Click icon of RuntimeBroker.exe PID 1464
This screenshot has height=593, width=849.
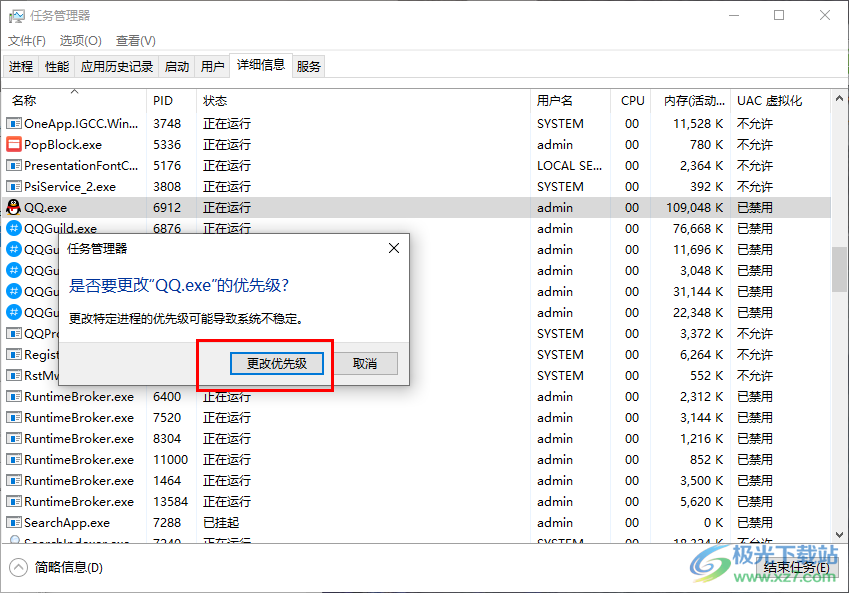coord(14,480)
